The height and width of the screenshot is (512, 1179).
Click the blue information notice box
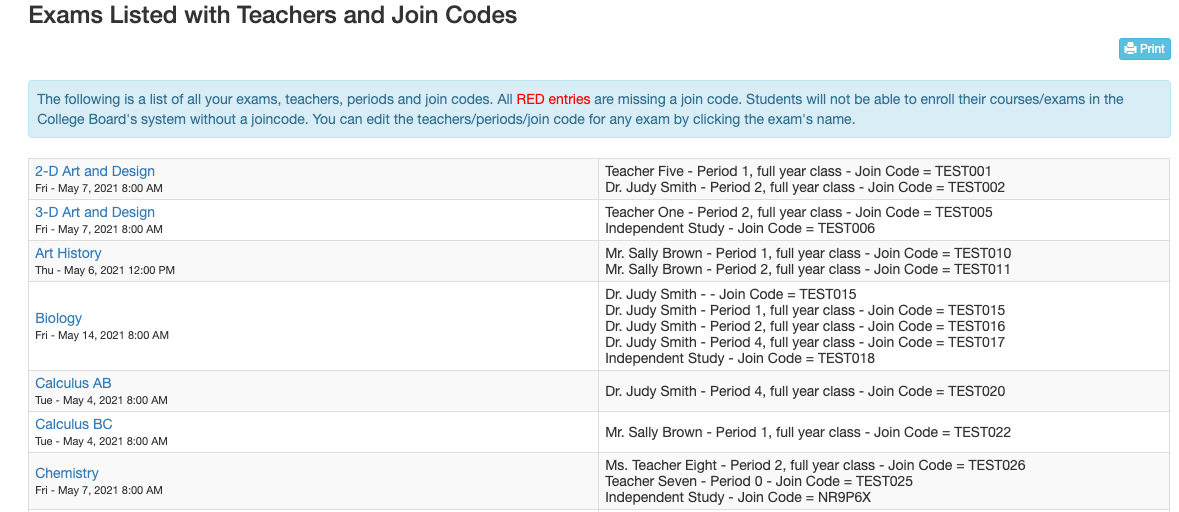tap(599, 109)
